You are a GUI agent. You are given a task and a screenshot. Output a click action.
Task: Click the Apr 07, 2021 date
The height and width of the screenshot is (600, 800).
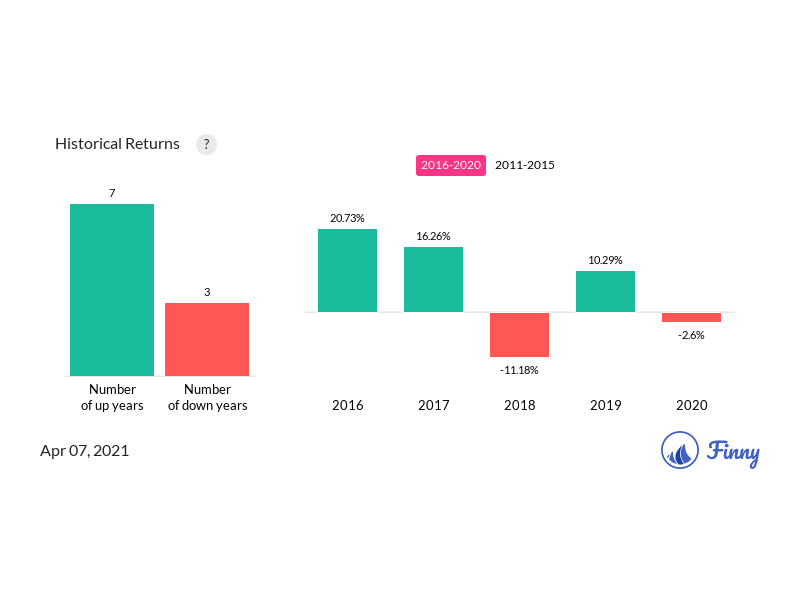(x=85, y=451)
